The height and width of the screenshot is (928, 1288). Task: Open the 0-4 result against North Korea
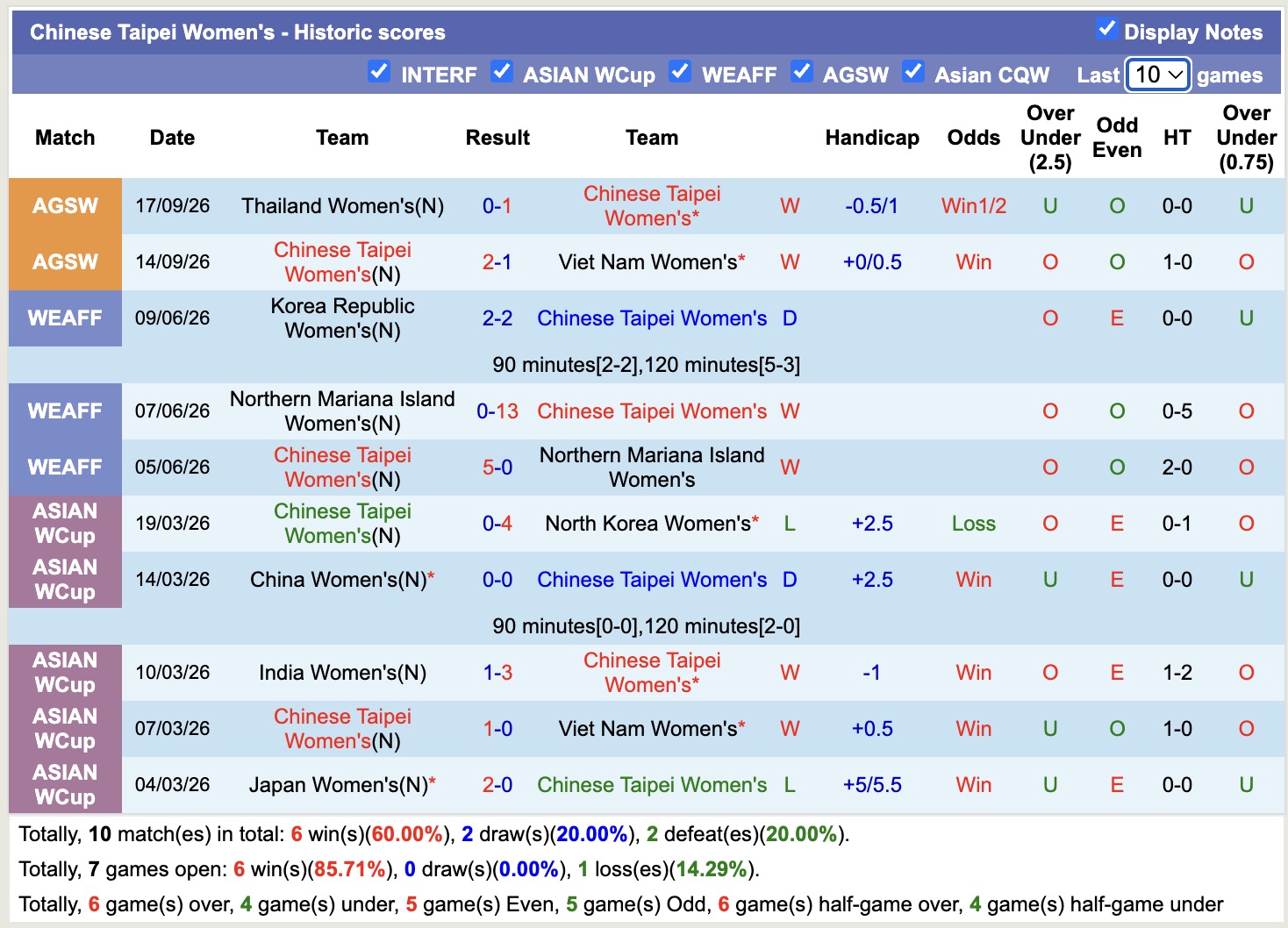pos(497,524)
